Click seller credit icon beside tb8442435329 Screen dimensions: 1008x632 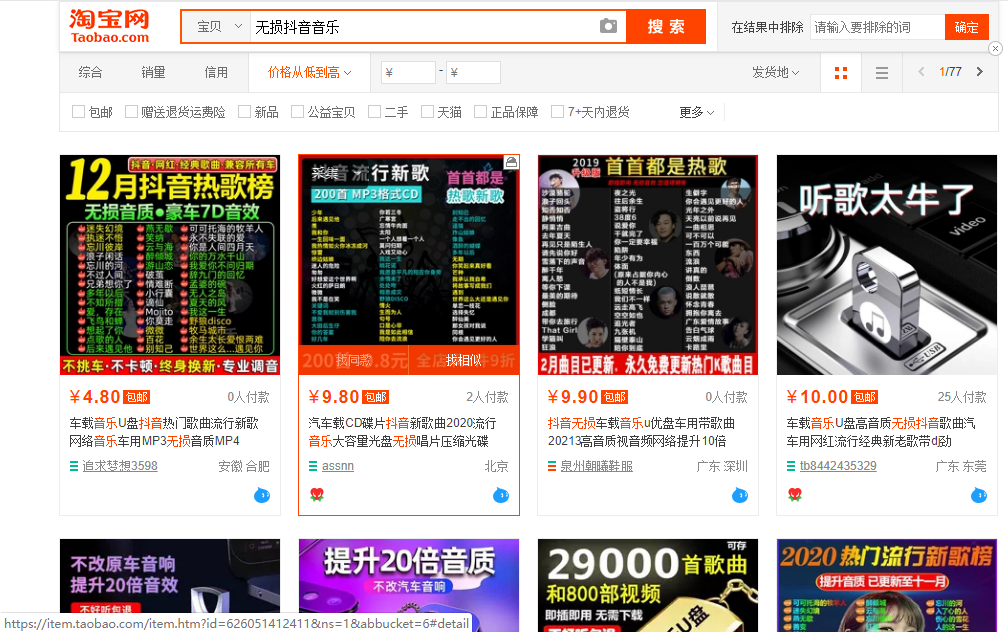(791, 466)
